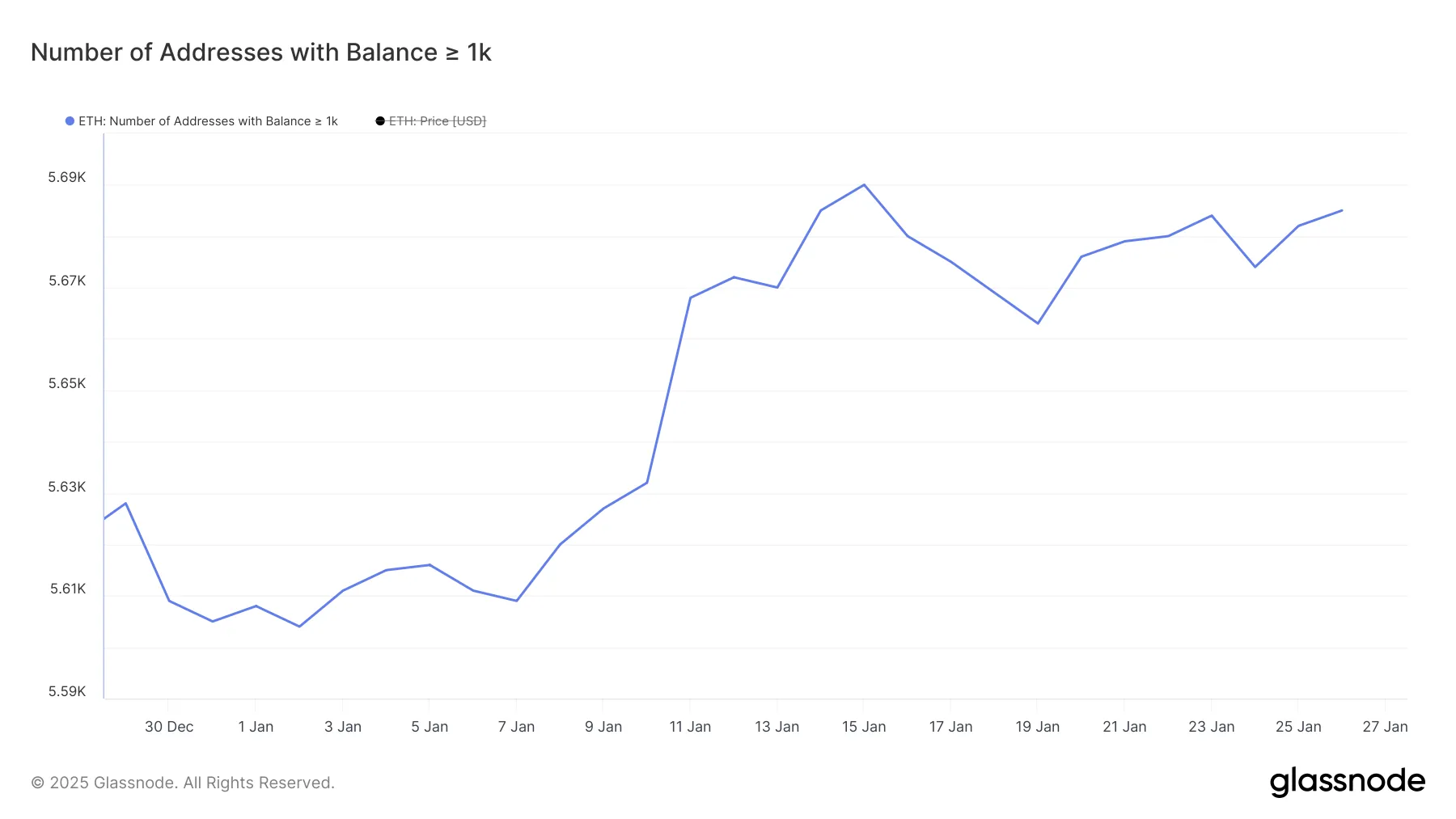The height and width of the screenshot is (819, 1456).
Task: Click the 5.69K y-axis label
Action: [67, 178]
